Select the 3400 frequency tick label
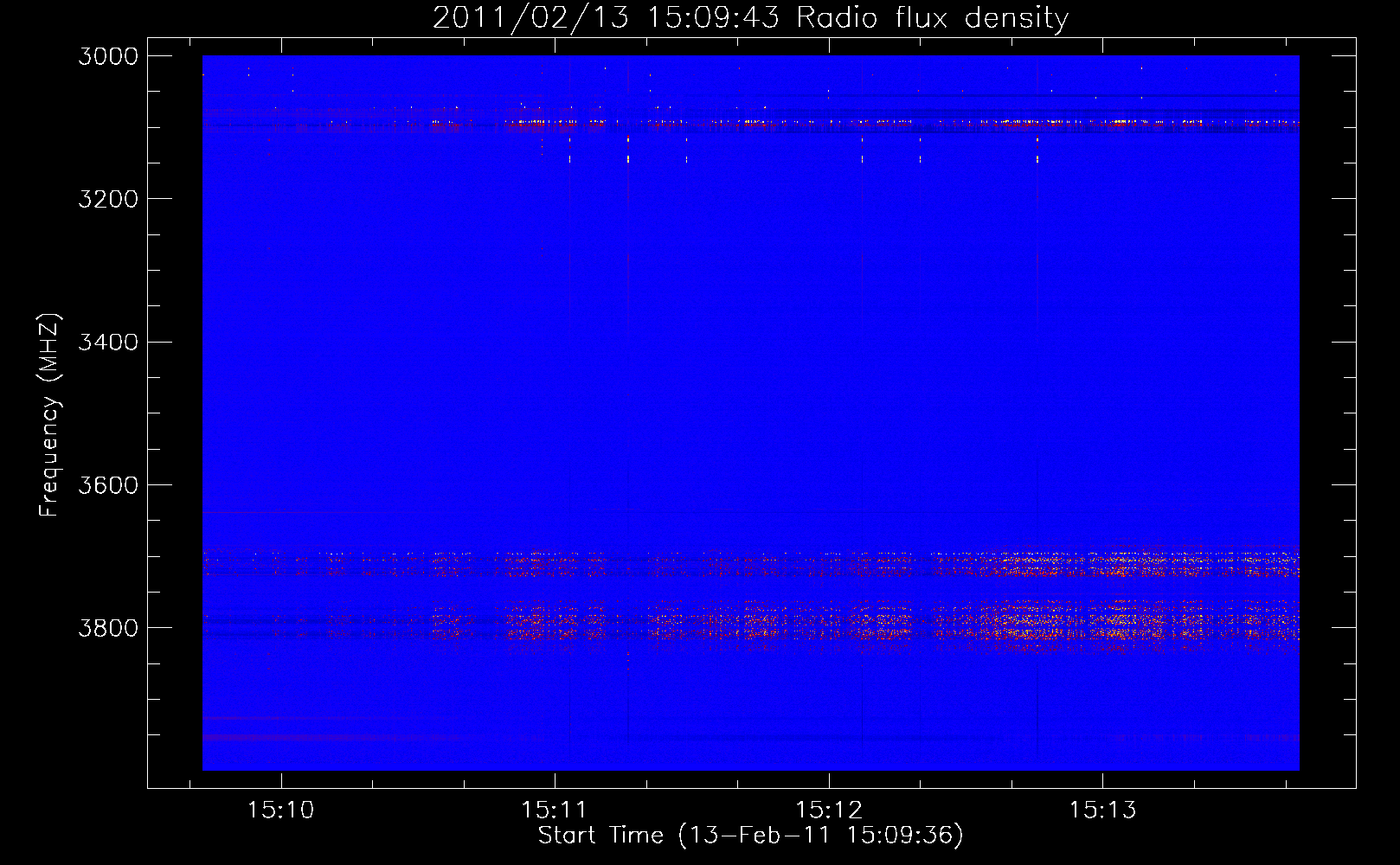1400x865 pixels. (108, 342)
